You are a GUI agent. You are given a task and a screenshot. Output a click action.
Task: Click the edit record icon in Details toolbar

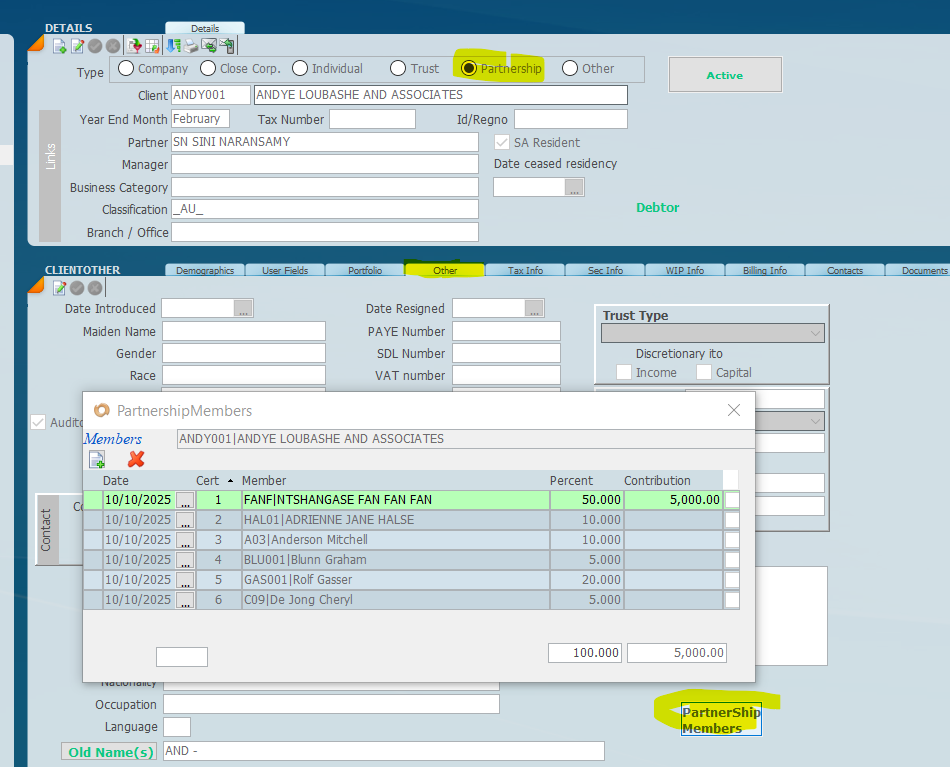tap(77, 46)
